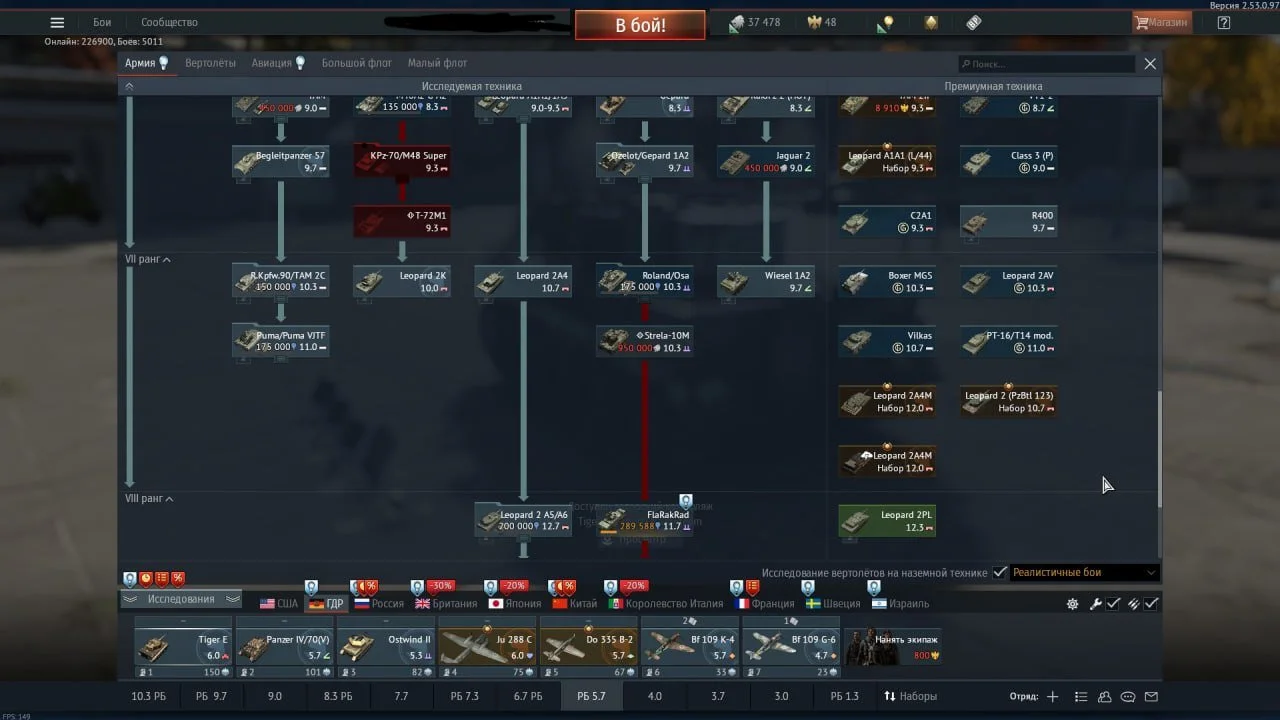Open the contacts friends icon
Viewport: 1280px width, 720px height.
1104,697
